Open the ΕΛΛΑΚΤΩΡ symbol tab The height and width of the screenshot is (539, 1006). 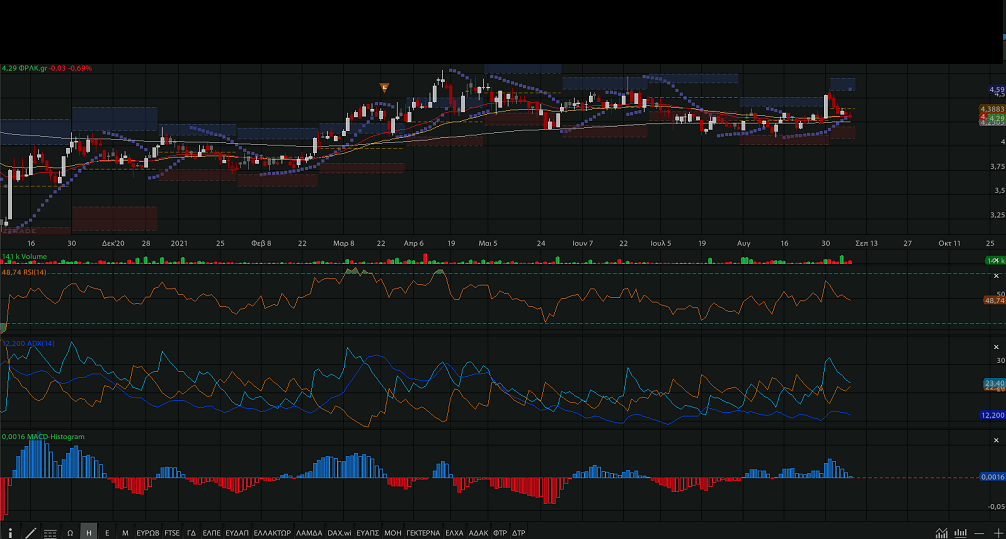272,533
